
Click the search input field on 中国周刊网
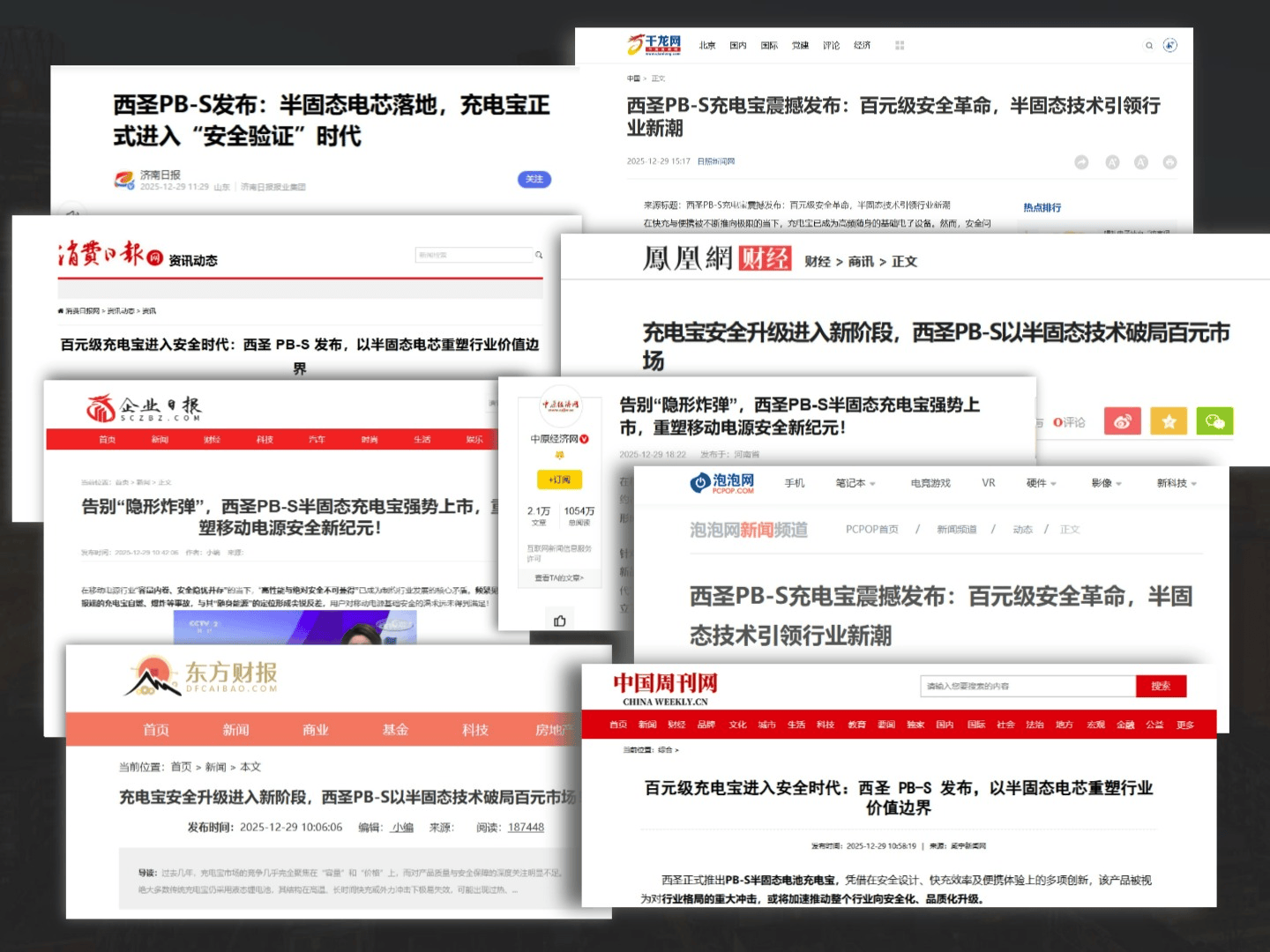(1027, 686)
